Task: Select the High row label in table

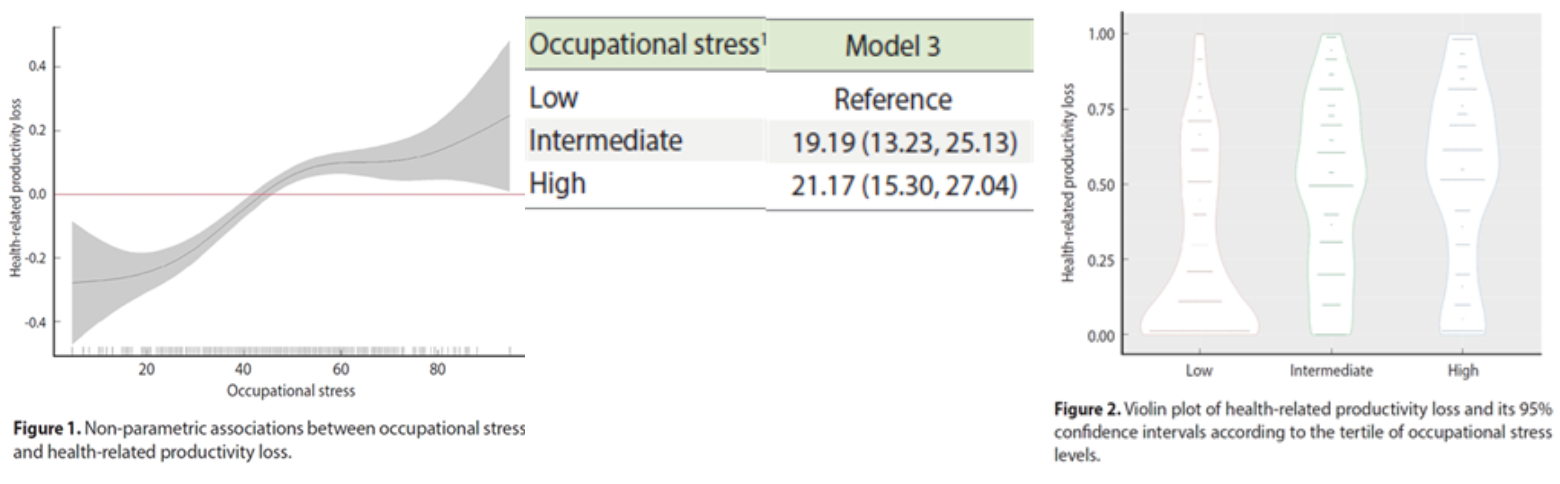Action: tap(557, 183)
